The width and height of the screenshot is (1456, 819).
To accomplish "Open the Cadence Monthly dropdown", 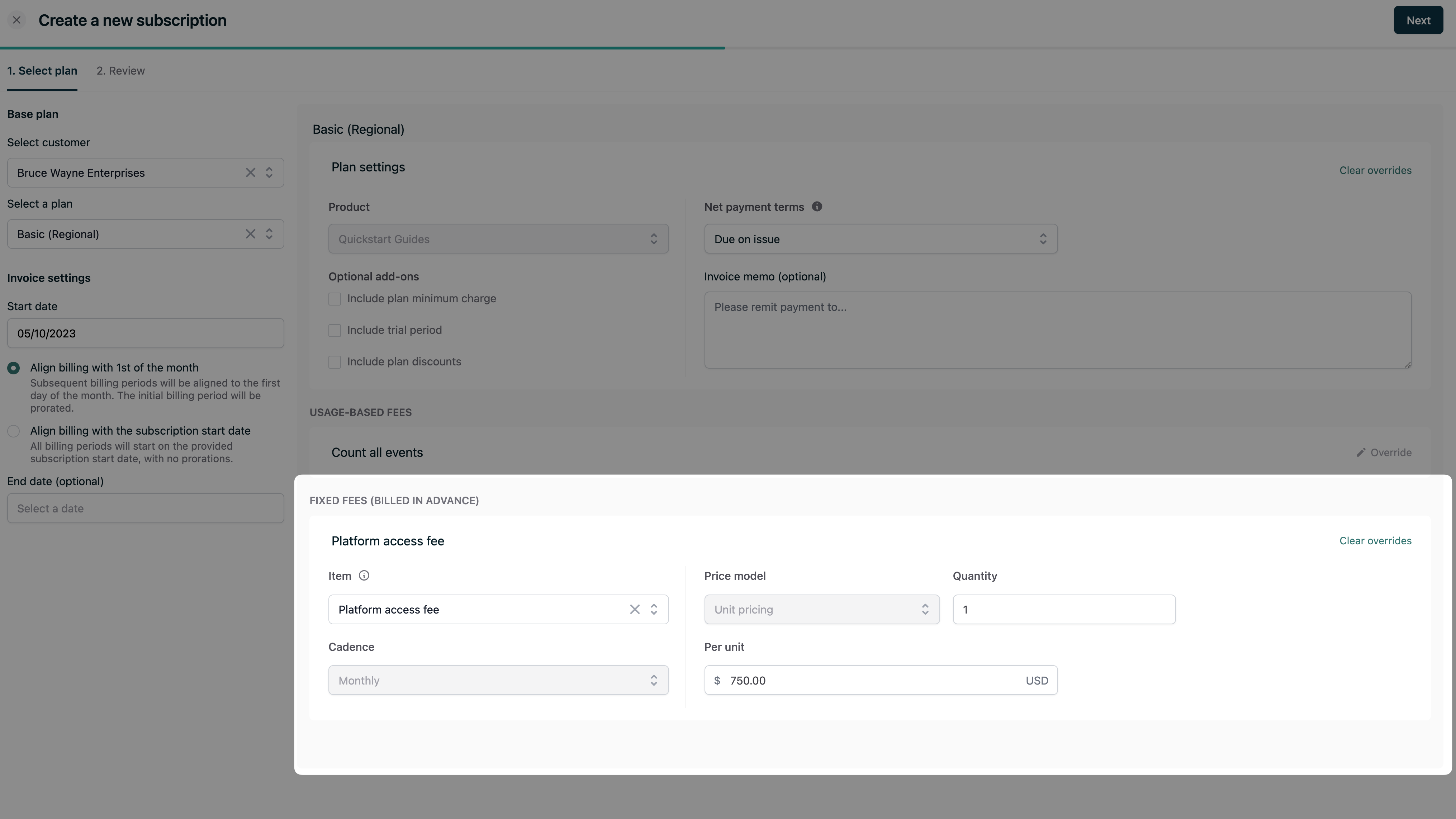I will (x=498, y=681).
